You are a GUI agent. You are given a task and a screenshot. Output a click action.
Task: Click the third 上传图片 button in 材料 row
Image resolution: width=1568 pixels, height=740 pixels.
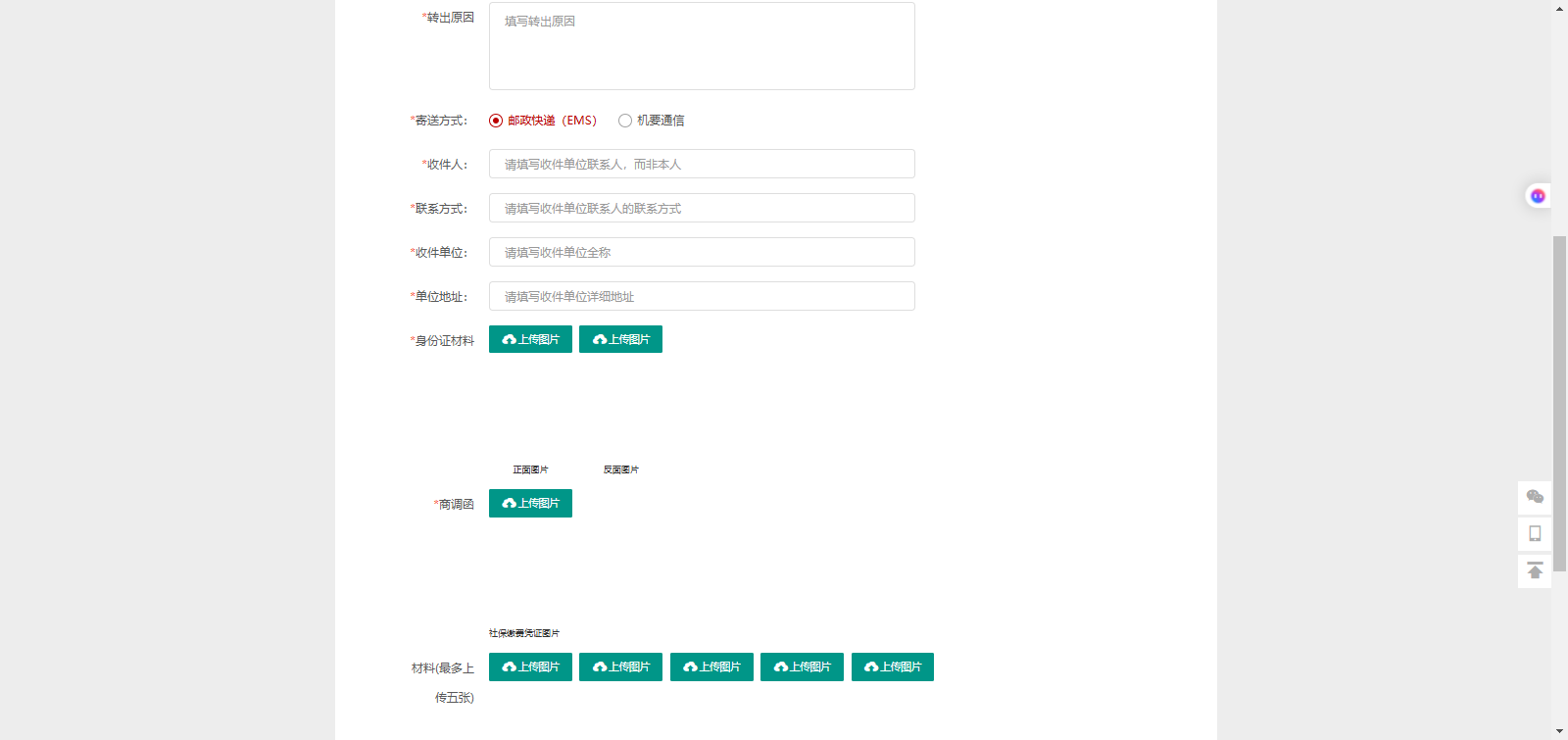click(x=711, y=666)
